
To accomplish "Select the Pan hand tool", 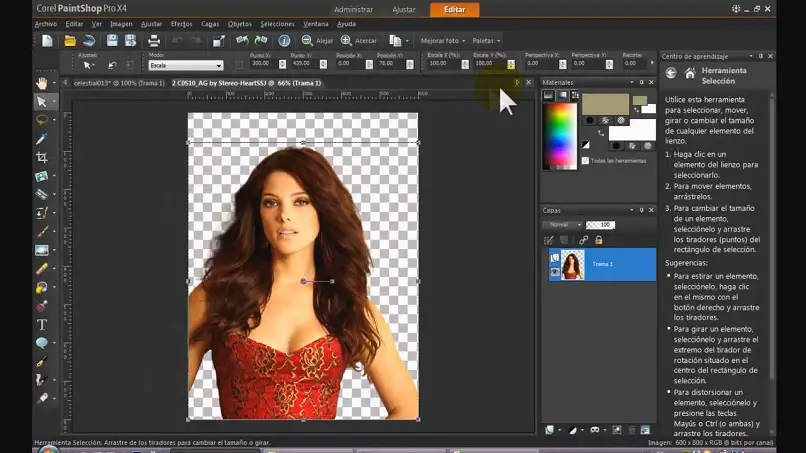I will [42, 83].
